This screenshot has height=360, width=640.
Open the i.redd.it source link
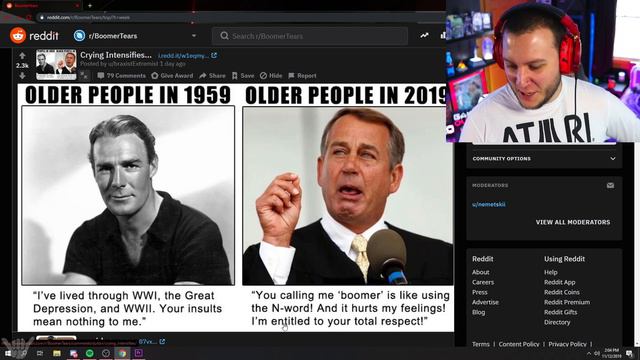coord(183,56)
